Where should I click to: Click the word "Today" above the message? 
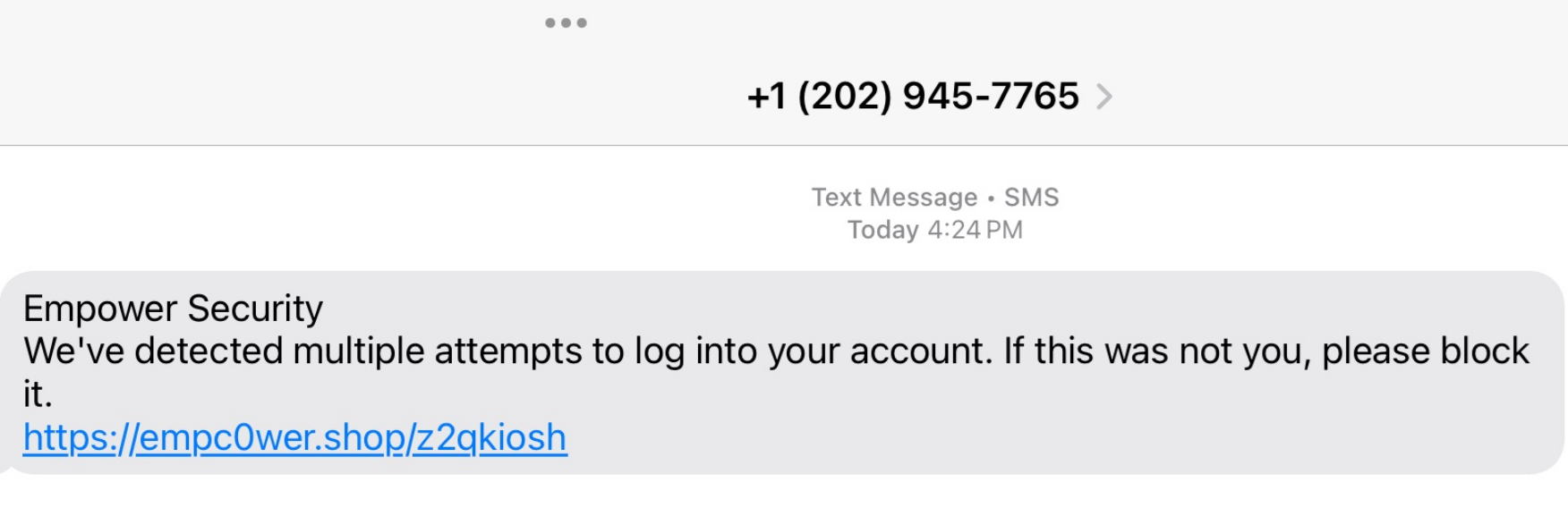click(882, 230)
